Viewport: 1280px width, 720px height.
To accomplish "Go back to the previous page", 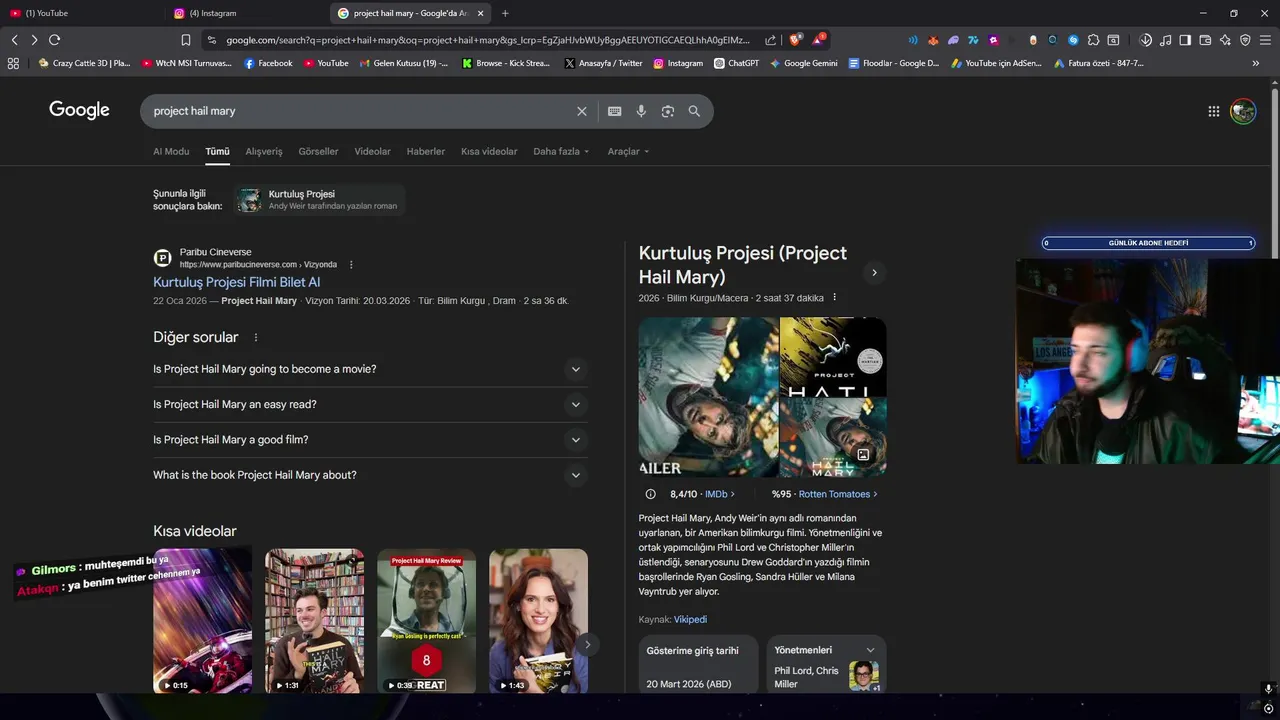I will [x=15, y=40].
